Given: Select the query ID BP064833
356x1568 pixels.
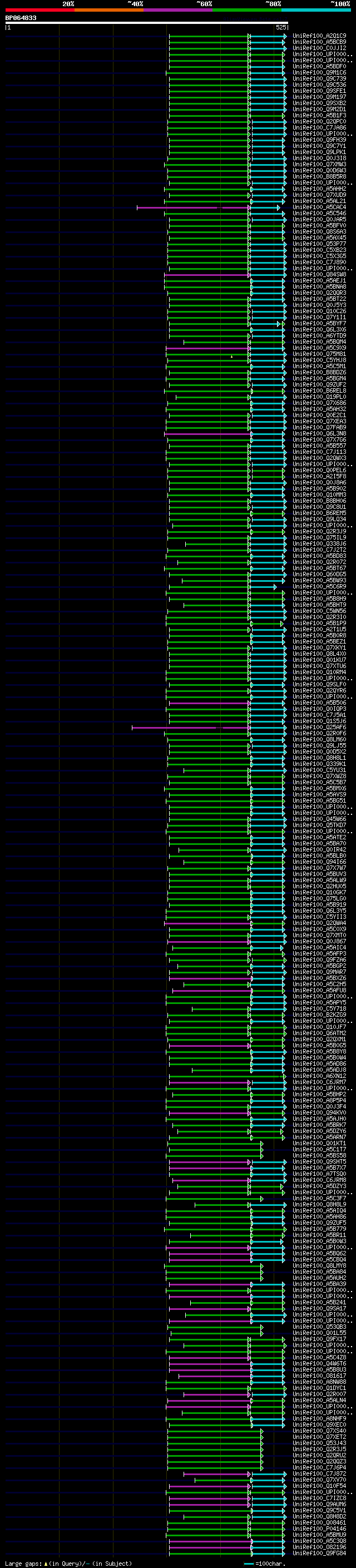Looking at the screenshot, I should click(21, 18).
